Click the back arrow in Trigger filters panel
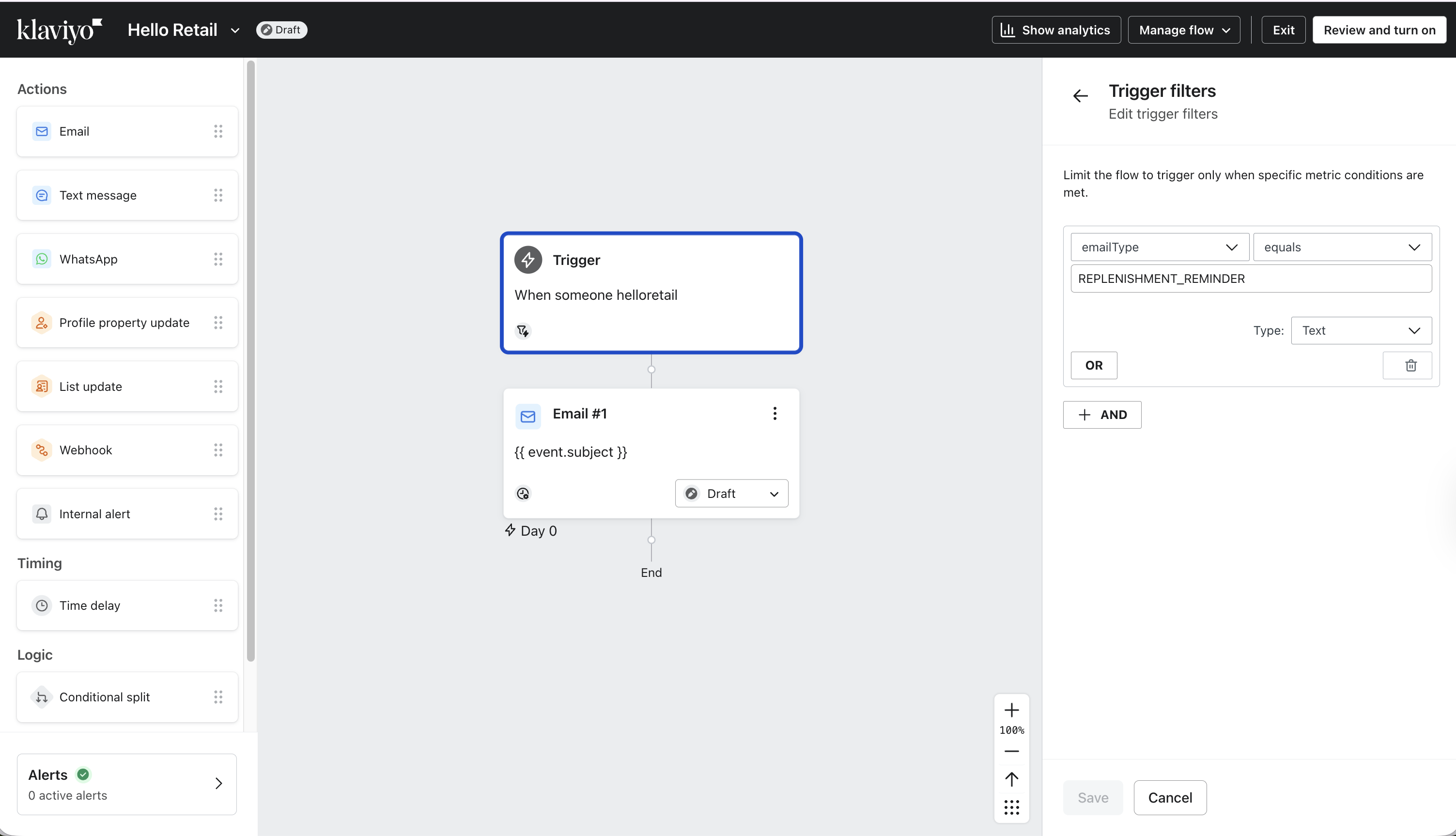 tap(1080, 95)
